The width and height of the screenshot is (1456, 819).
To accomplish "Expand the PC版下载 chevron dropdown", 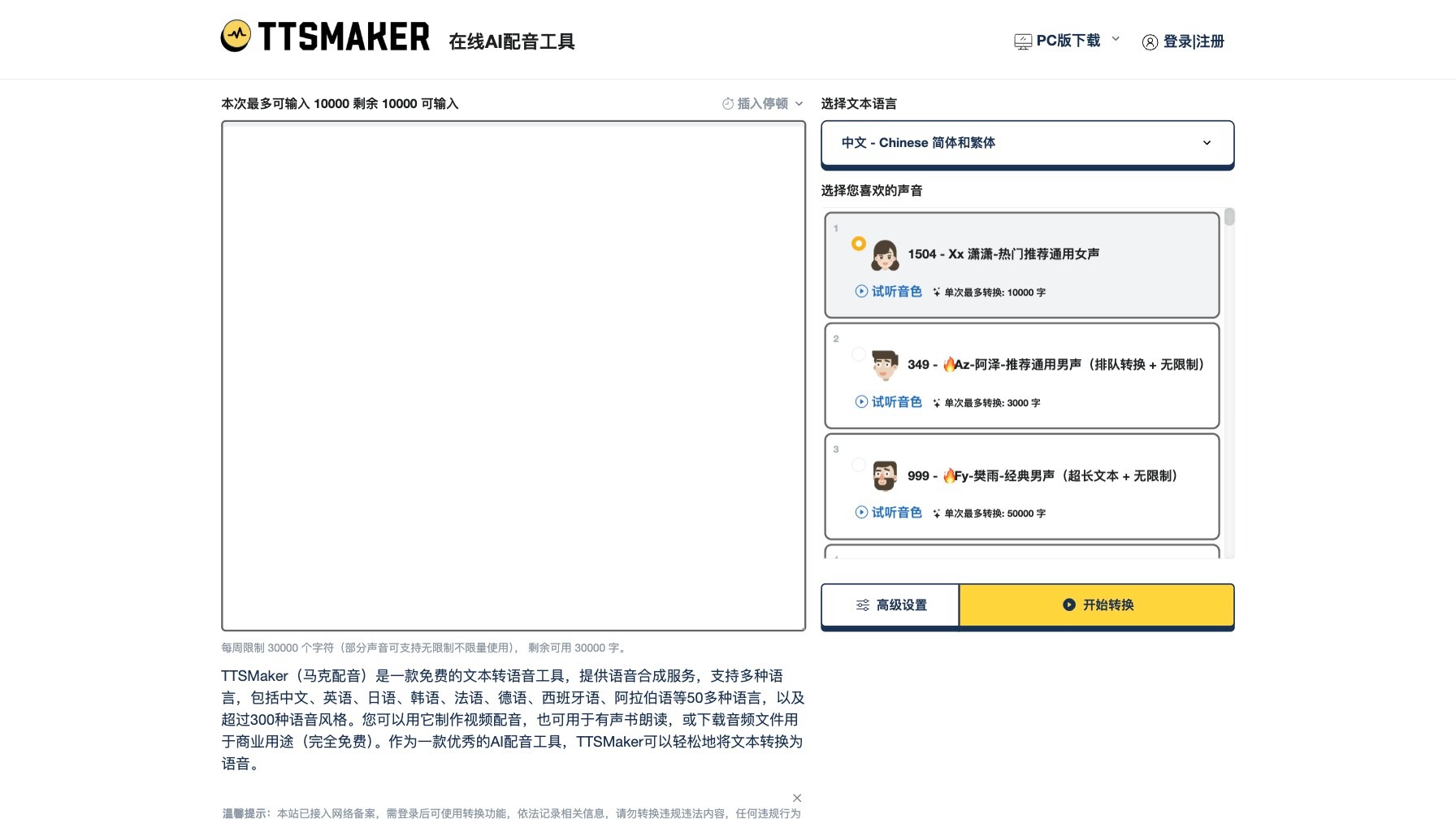I will (x=1116, y=39).
